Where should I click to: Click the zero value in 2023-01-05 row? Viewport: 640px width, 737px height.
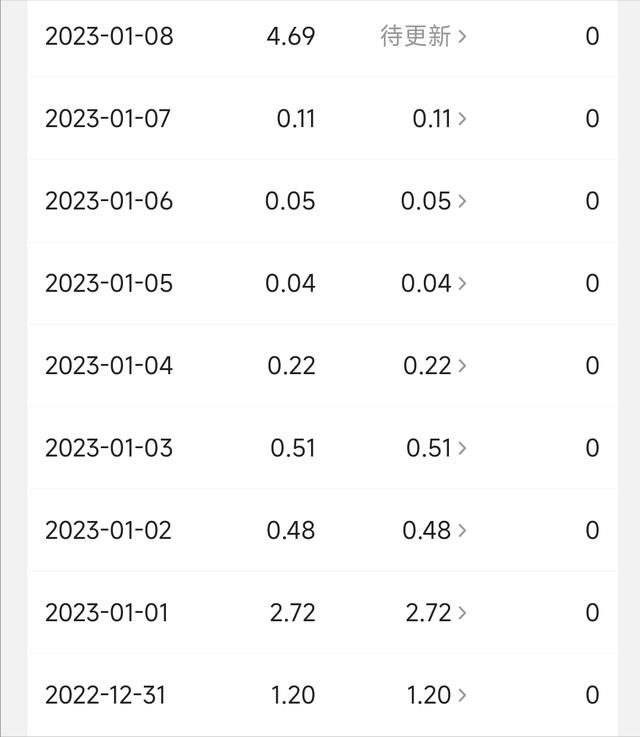pyautogui.click(x=592, y=284)
